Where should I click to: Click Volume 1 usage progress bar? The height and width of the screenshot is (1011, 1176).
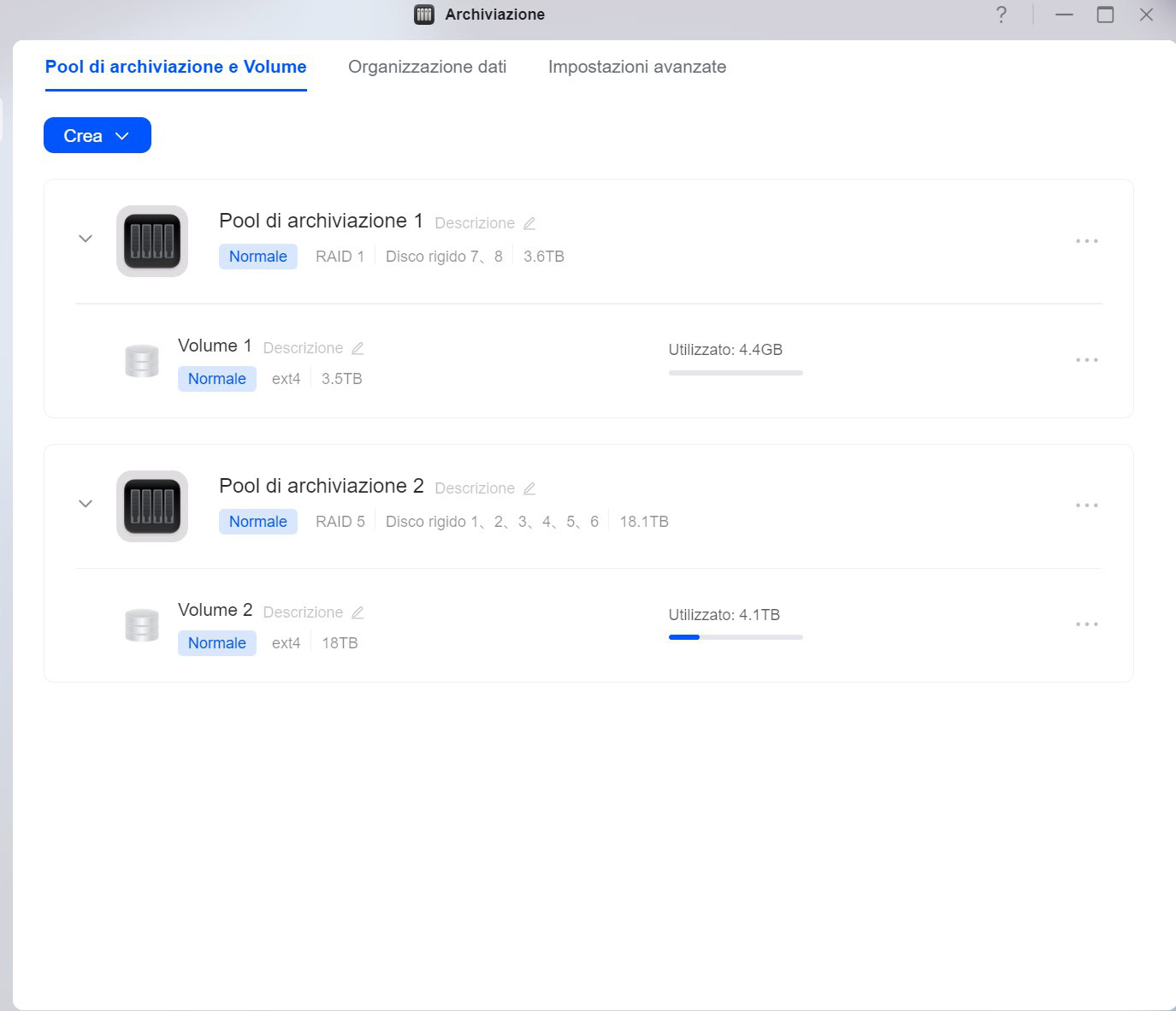[x=736, y=373]
